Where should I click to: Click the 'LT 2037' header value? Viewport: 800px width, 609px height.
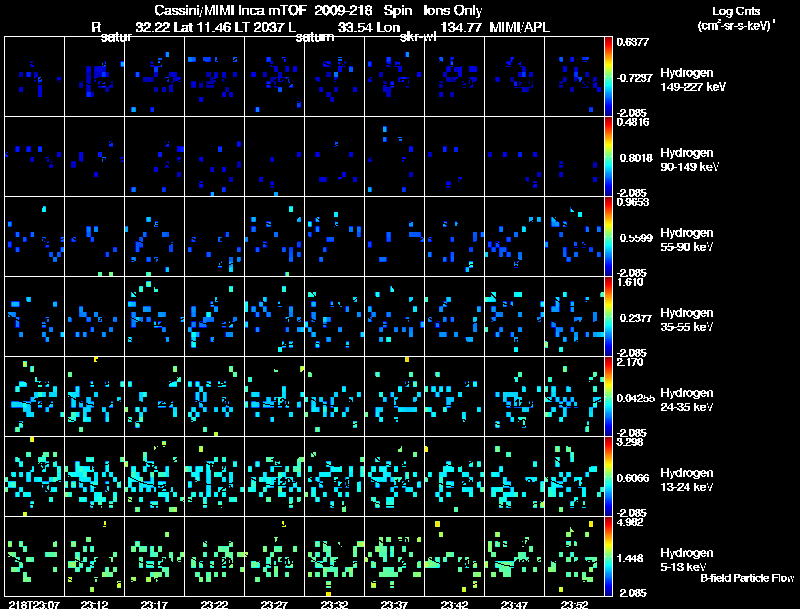pyautogui.click(x=260, y=28)
